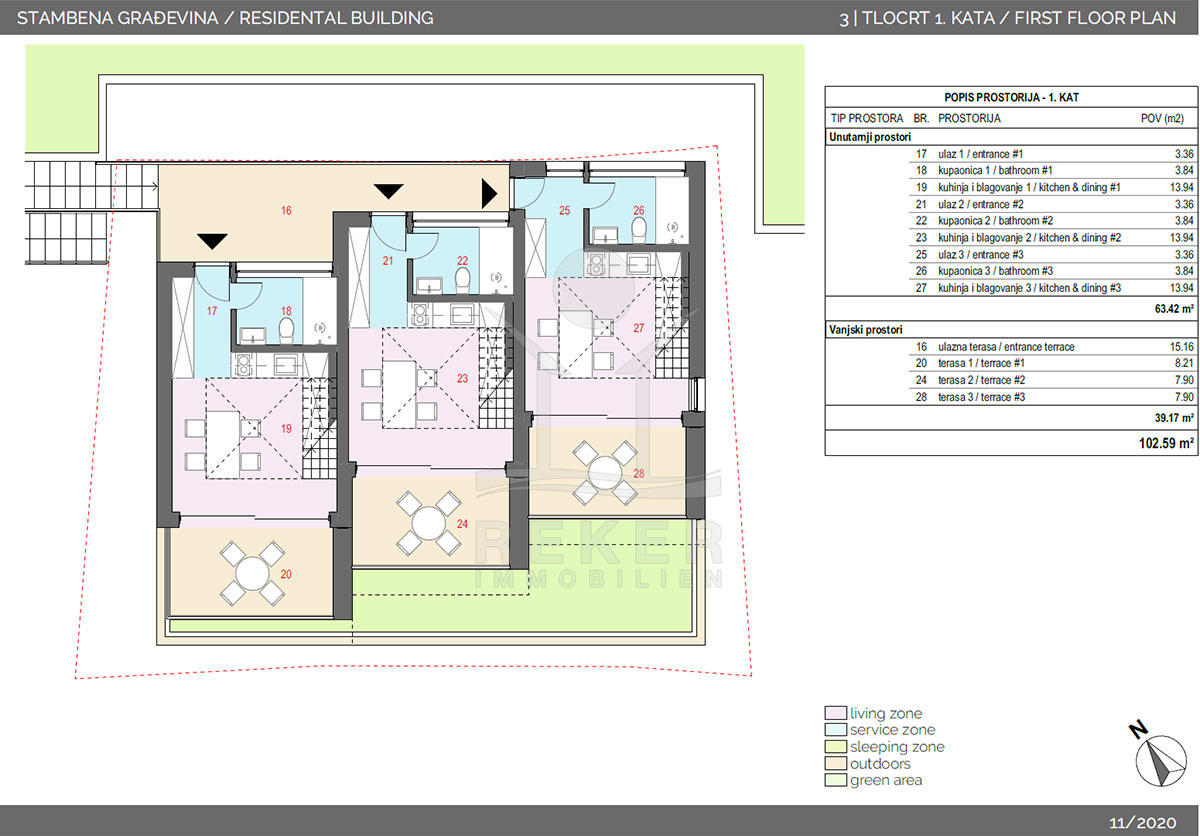This screenshot has width=1200, height=836.
Task: Select the round table on terrace 20
Action: click(x=250, y=574)
